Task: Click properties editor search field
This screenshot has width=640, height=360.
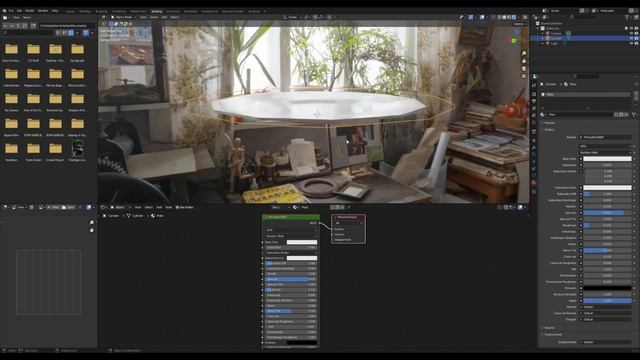Action: point(586,76)
